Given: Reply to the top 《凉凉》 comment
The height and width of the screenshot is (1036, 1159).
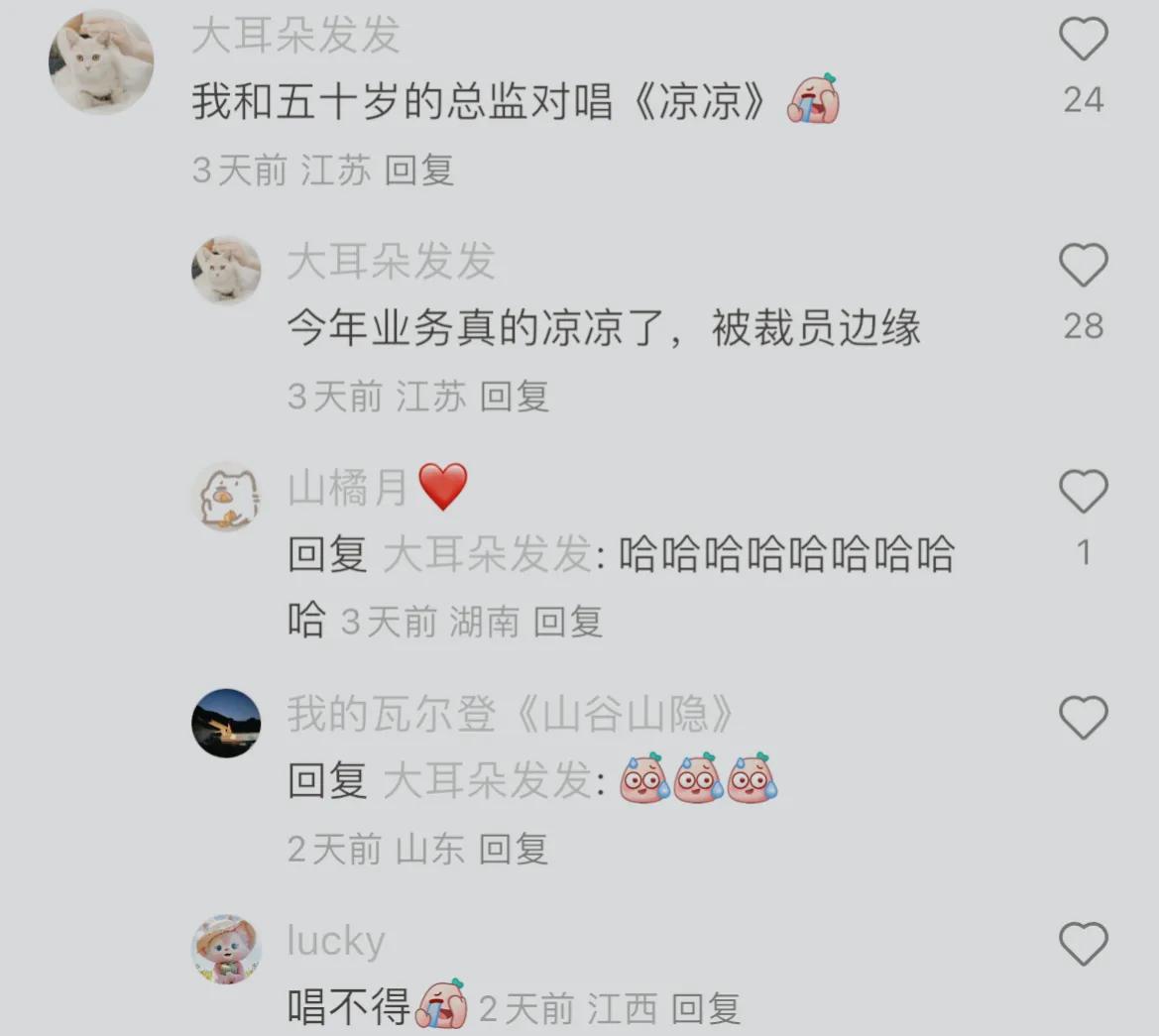Looking at the screenshot, I should 419,171.
